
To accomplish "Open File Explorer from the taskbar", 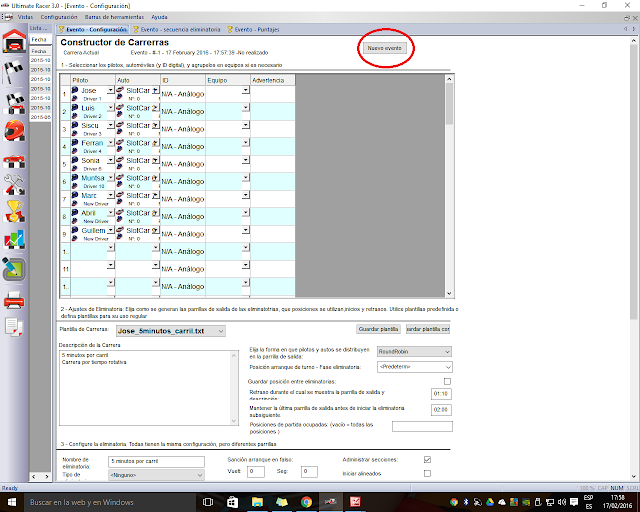I will pos(257,502).
